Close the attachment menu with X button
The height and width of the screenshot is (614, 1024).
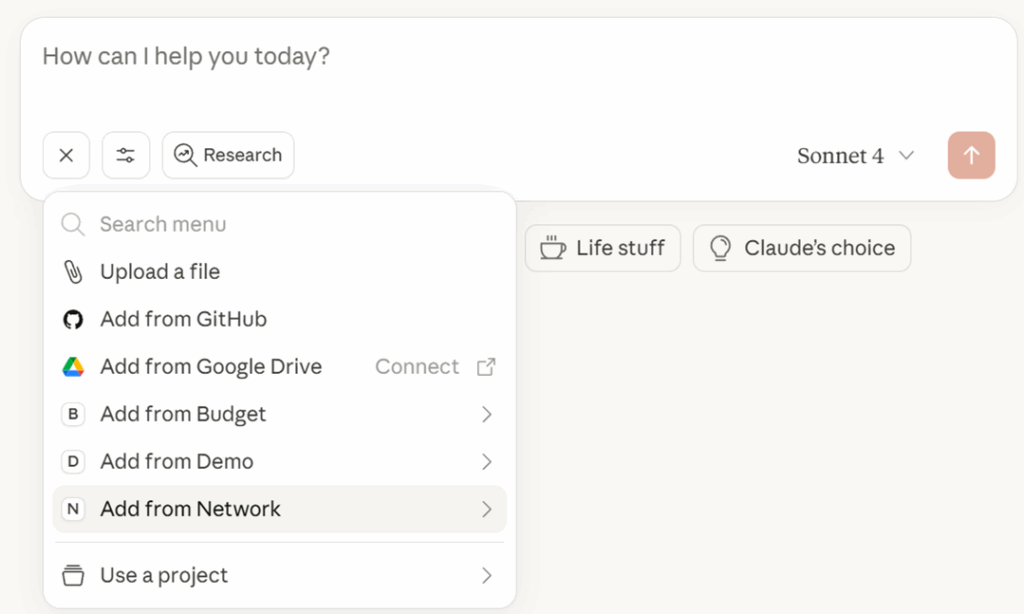tap(66, 155)
